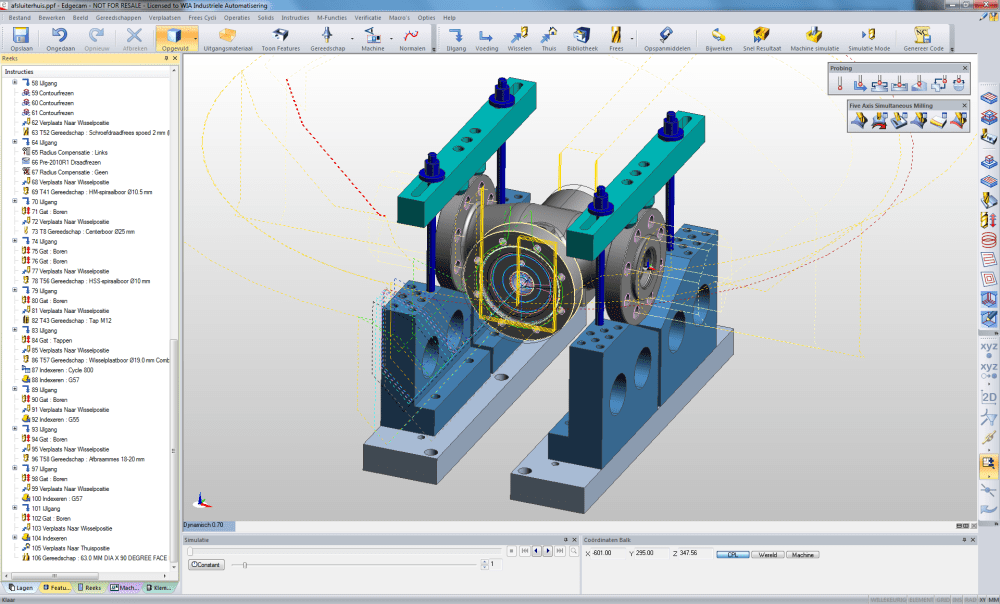The height and width of the screenshot is (604, 1000).
Task: Click the Z coordinate field
Action: 695,553
